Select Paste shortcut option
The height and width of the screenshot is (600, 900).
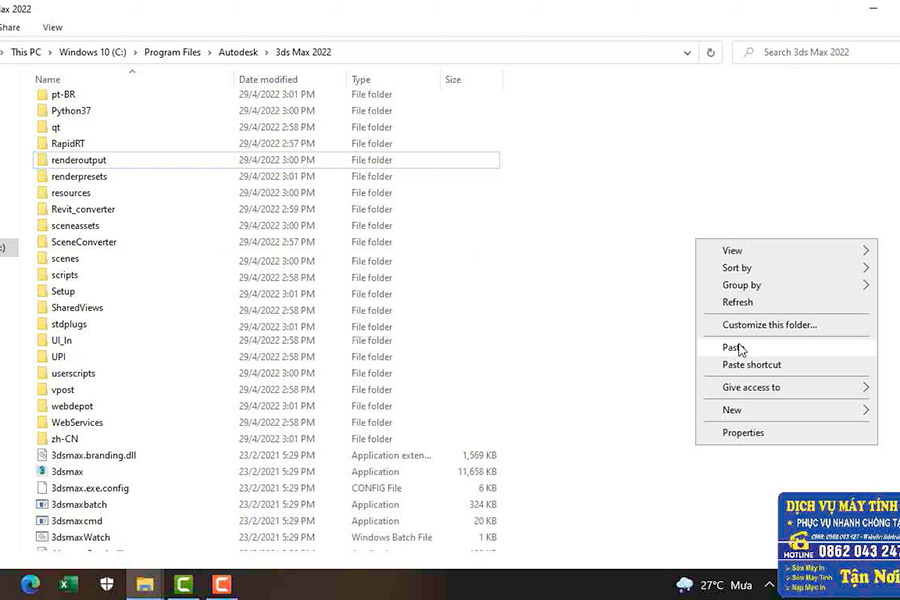(x=786, y=365)
